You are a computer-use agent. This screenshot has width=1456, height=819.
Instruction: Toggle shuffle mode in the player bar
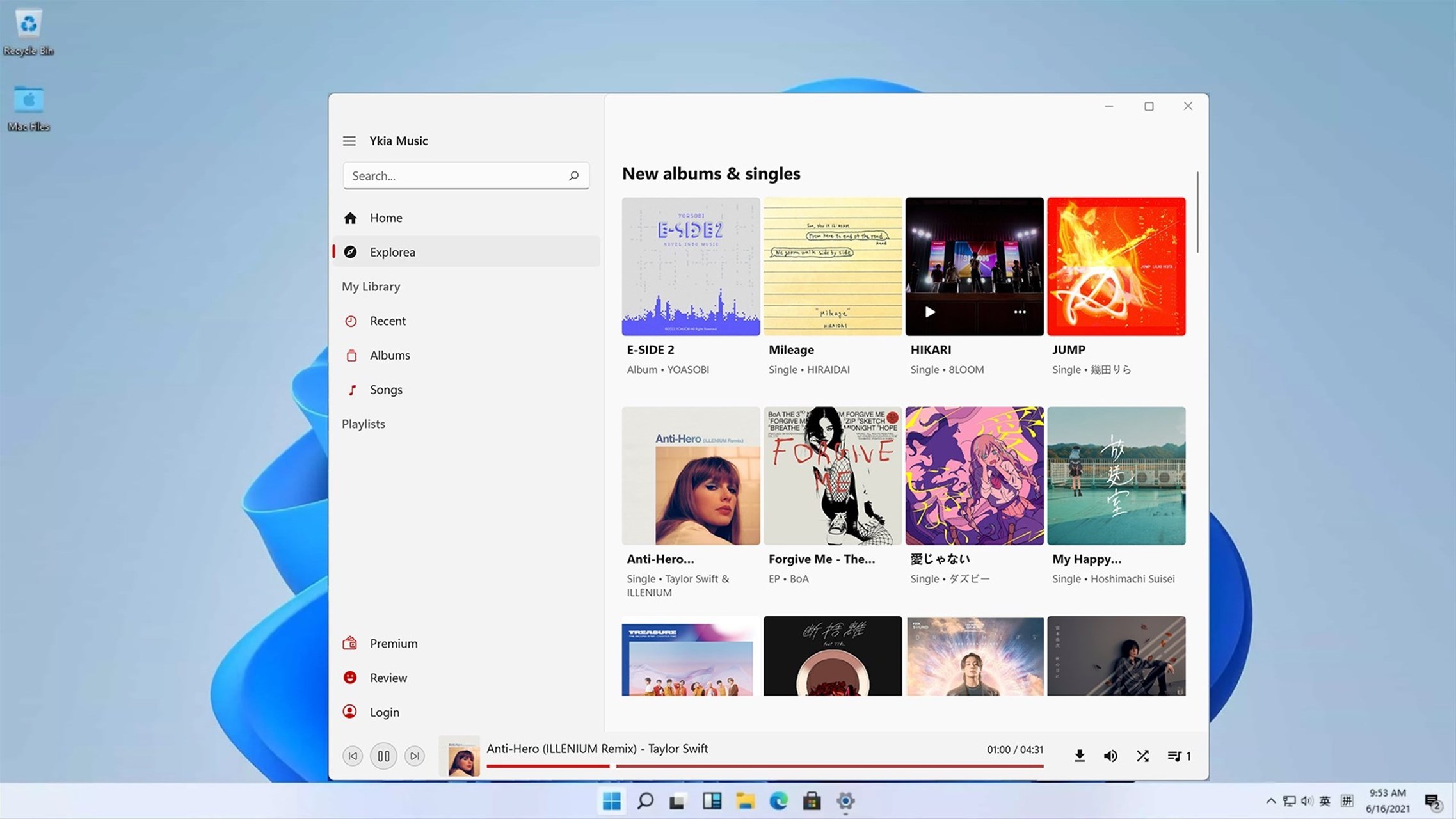click(1142, 756)
